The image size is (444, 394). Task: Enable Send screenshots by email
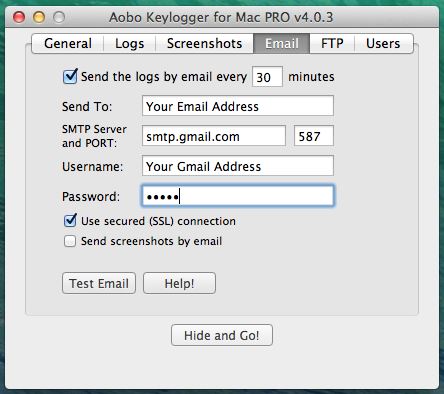click(x=70, y=241)
